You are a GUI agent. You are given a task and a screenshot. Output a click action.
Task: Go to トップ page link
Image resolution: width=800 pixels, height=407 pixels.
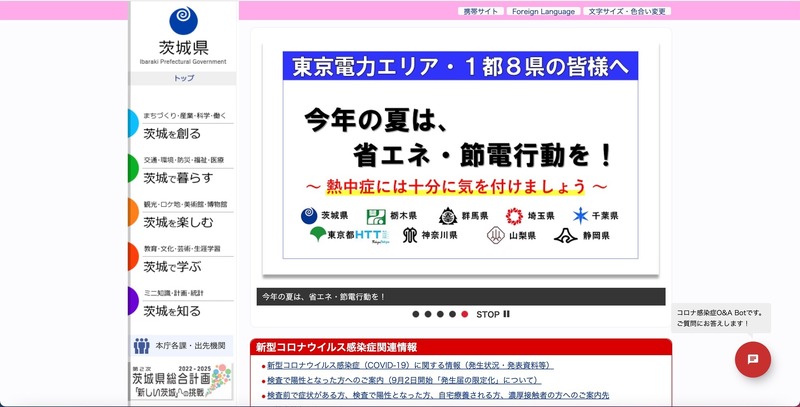coord(184,78)
